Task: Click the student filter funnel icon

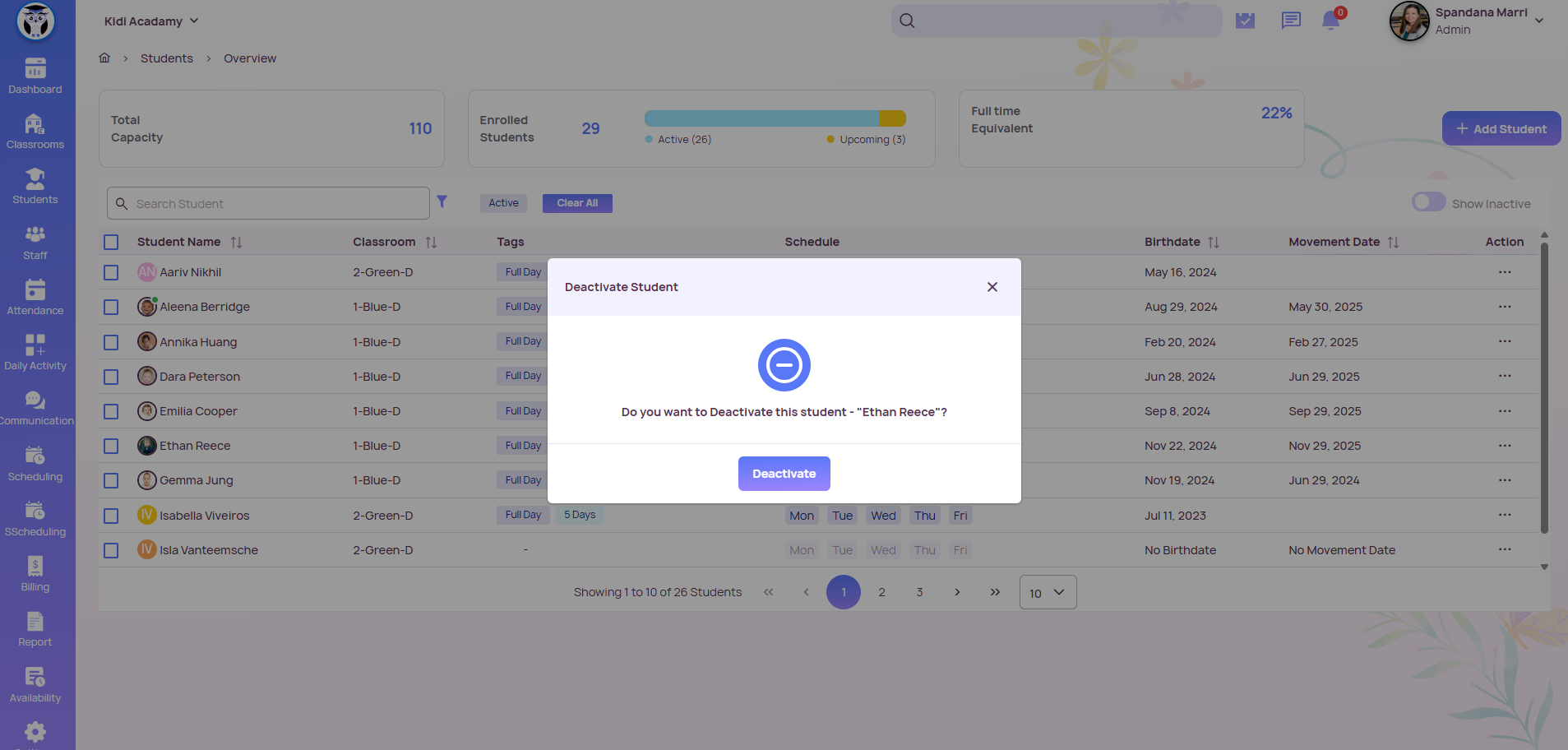Action: tap(442, 201)
